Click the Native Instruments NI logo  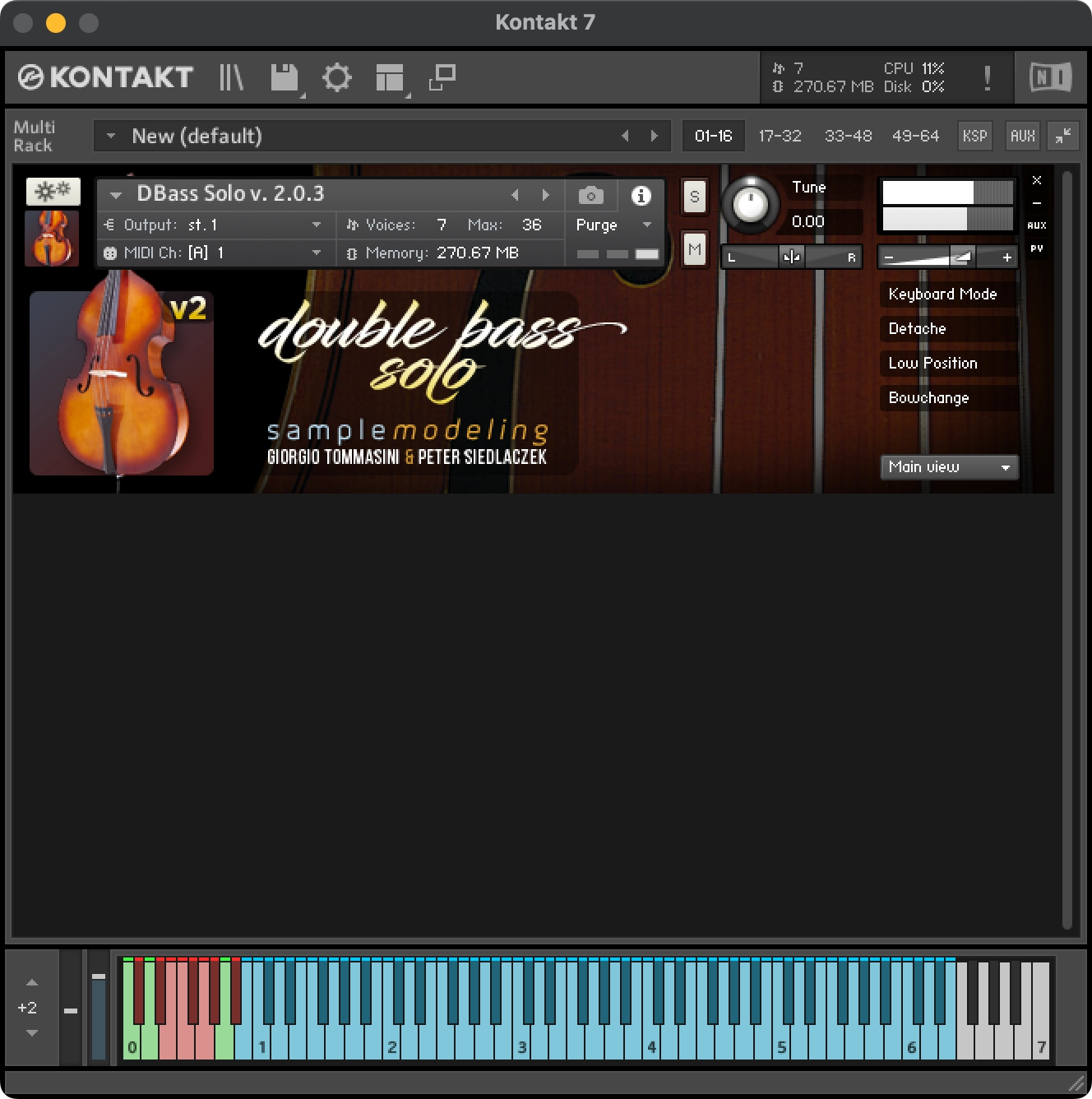pyautogui.click(x=1050, y=77)
